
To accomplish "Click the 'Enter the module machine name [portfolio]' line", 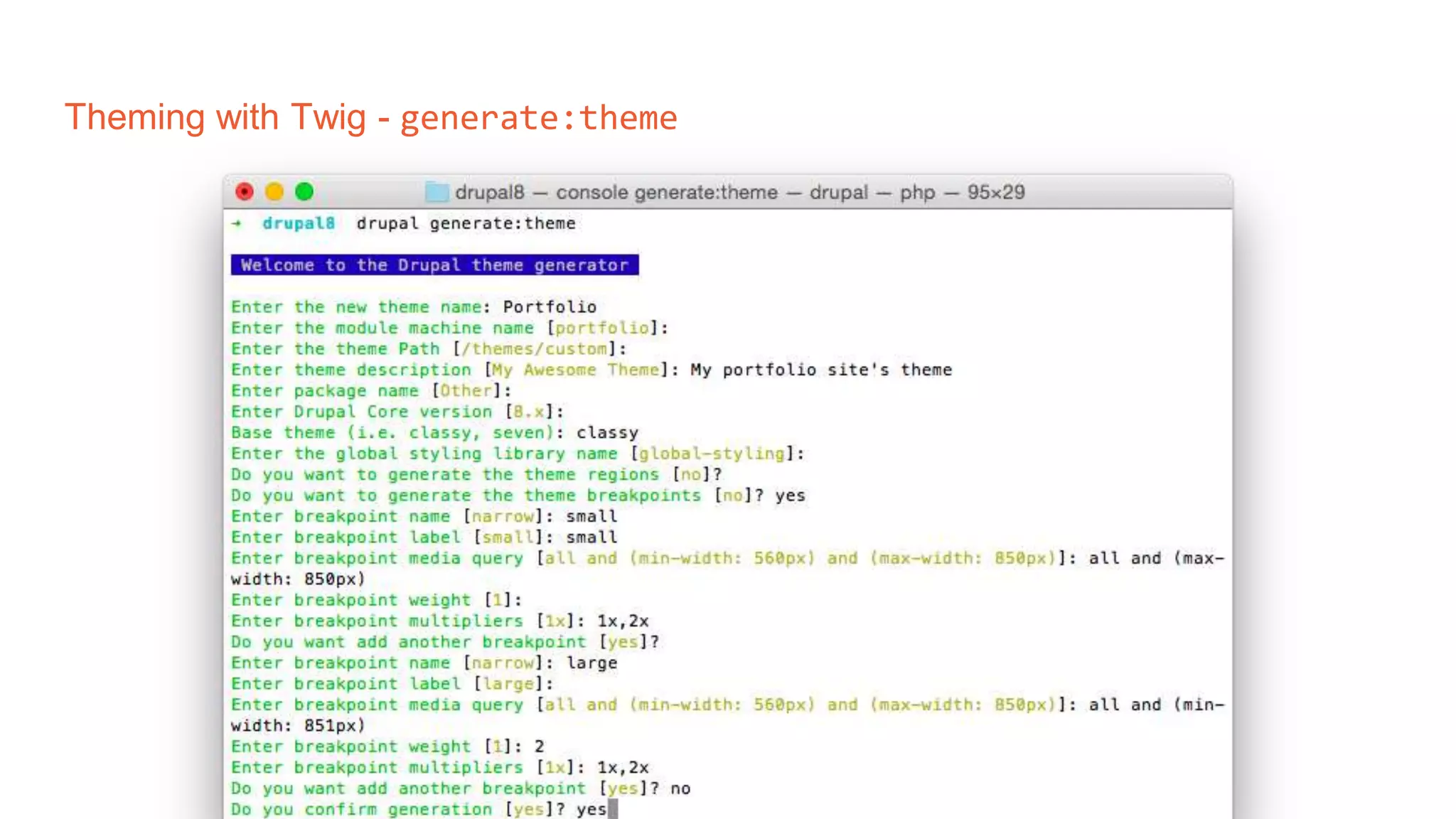I will click(450, 328).
